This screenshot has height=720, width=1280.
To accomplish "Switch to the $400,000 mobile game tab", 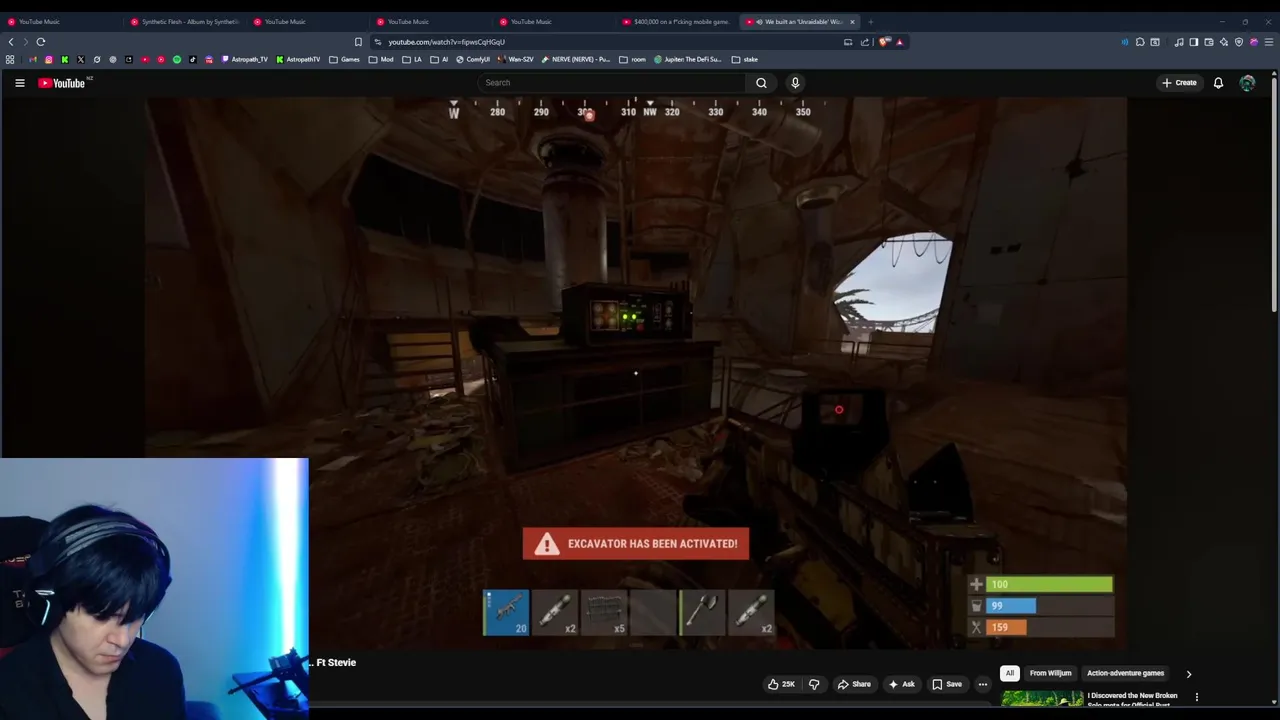I will click(675, 21).
